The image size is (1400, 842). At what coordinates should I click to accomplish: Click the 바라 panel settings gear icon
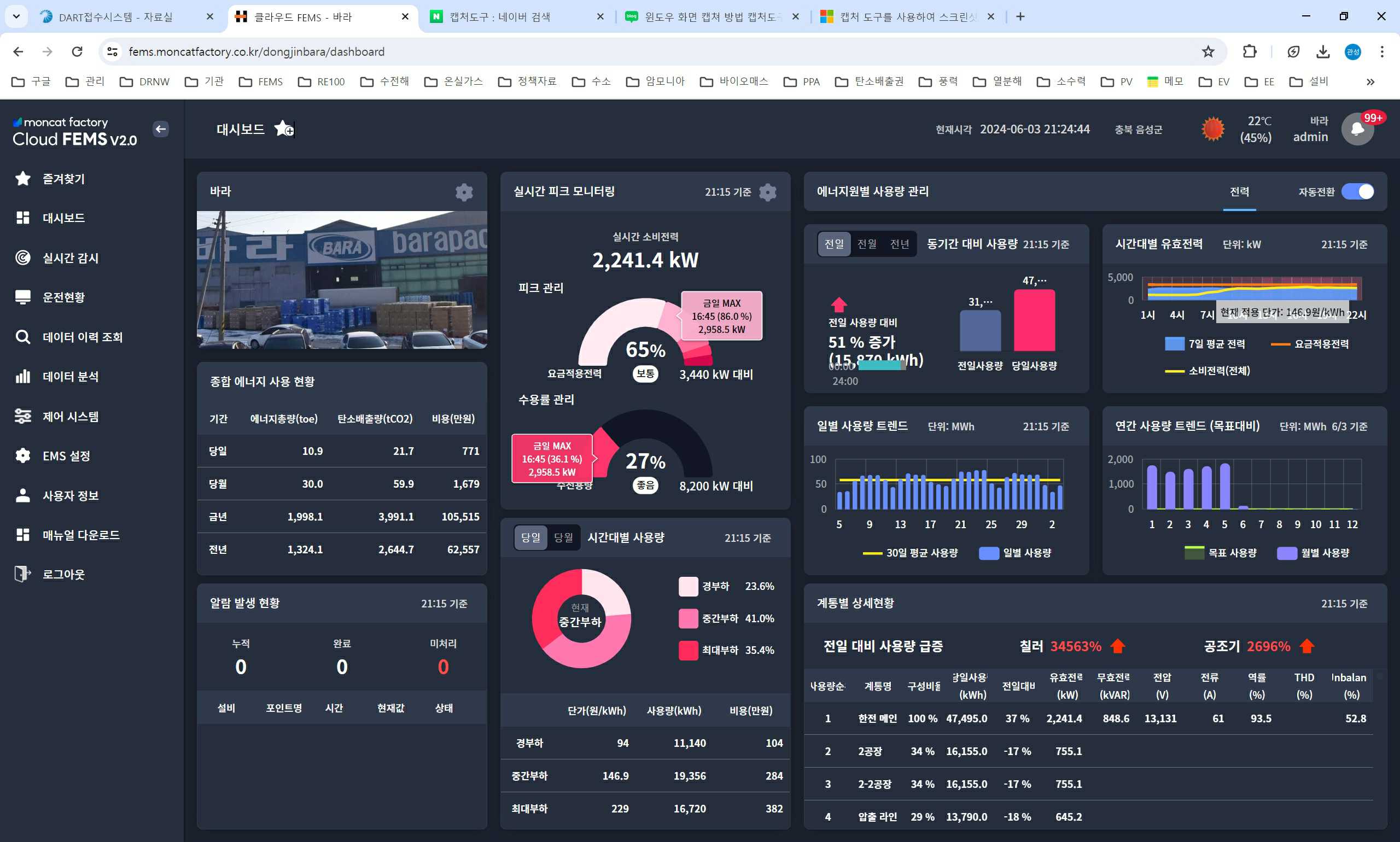[464, 192]
